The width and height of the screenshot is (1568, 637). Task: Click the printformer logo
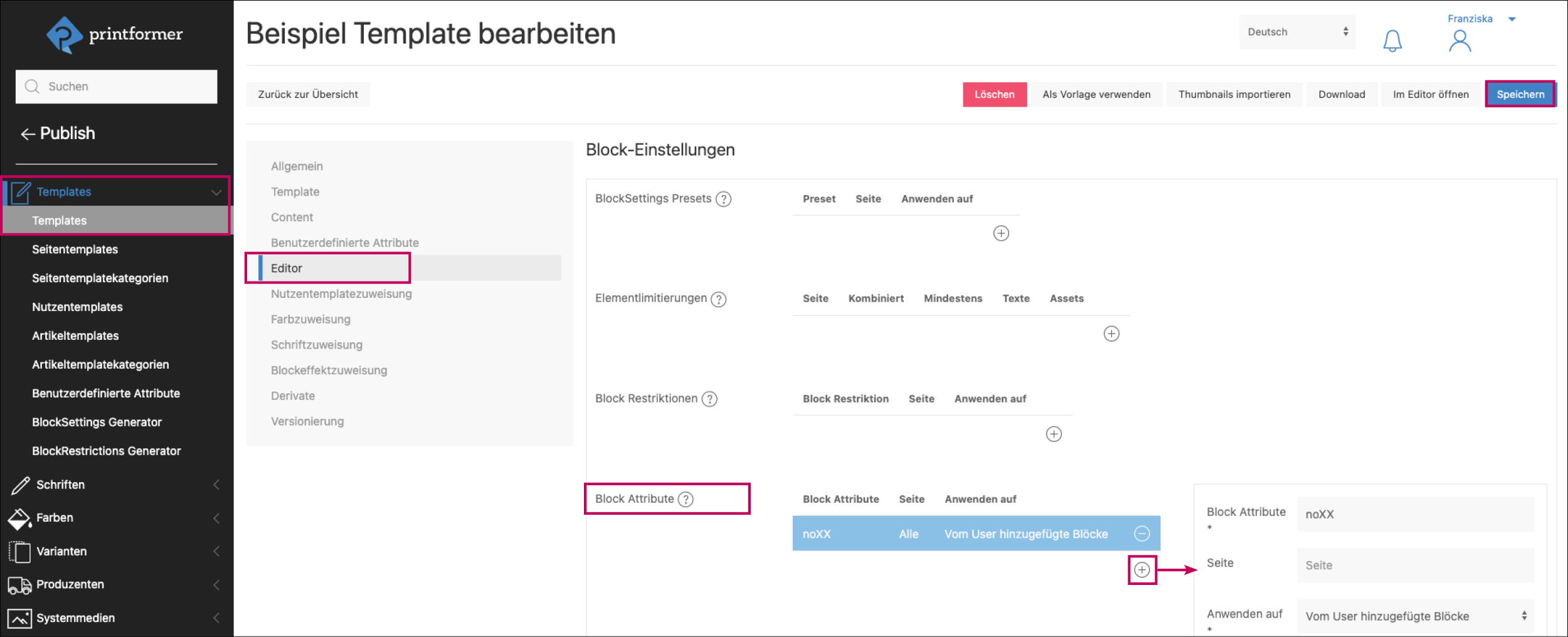point(115,34)
